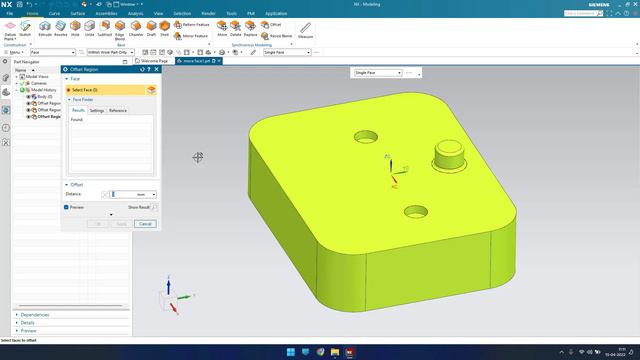Choose the Draft tool
Screen dimensions: 640x360
(x=151, y=29)
